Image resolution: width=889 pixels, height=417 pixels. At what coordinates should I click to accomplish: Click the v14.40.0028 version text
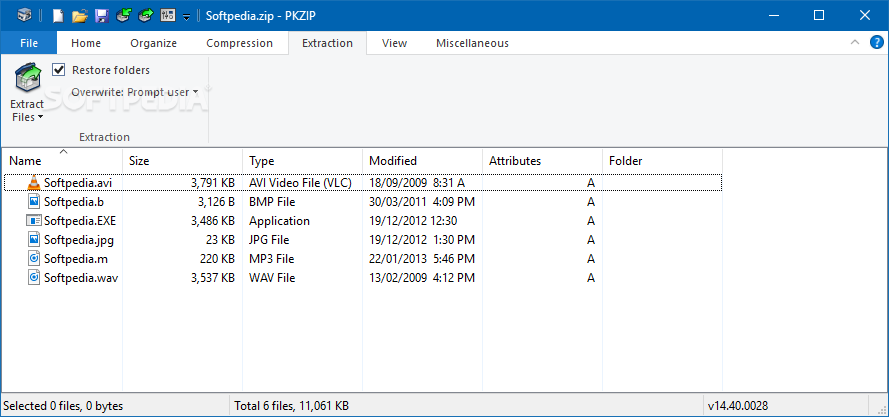(738, 406)
